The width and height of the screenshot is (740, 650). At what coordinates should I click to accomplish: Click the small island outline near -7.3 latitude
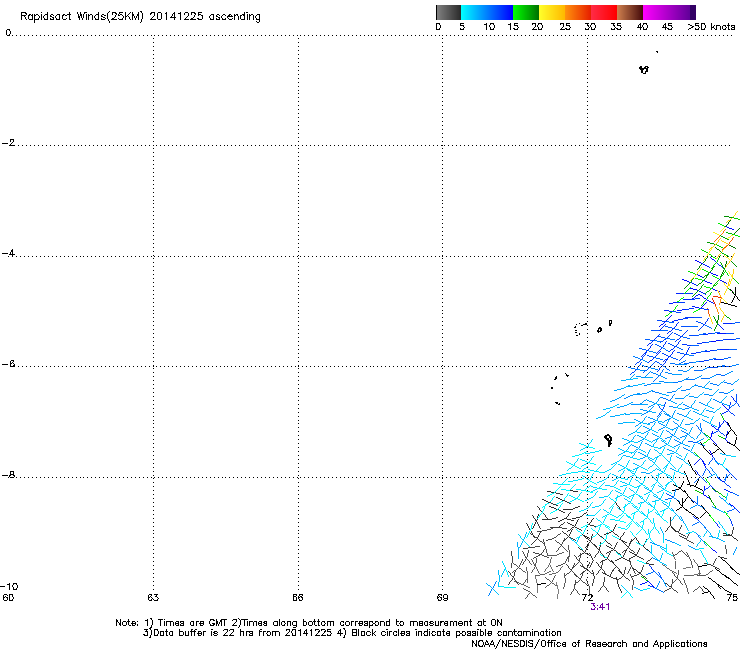pyautogui.click(x=608, y=440)
